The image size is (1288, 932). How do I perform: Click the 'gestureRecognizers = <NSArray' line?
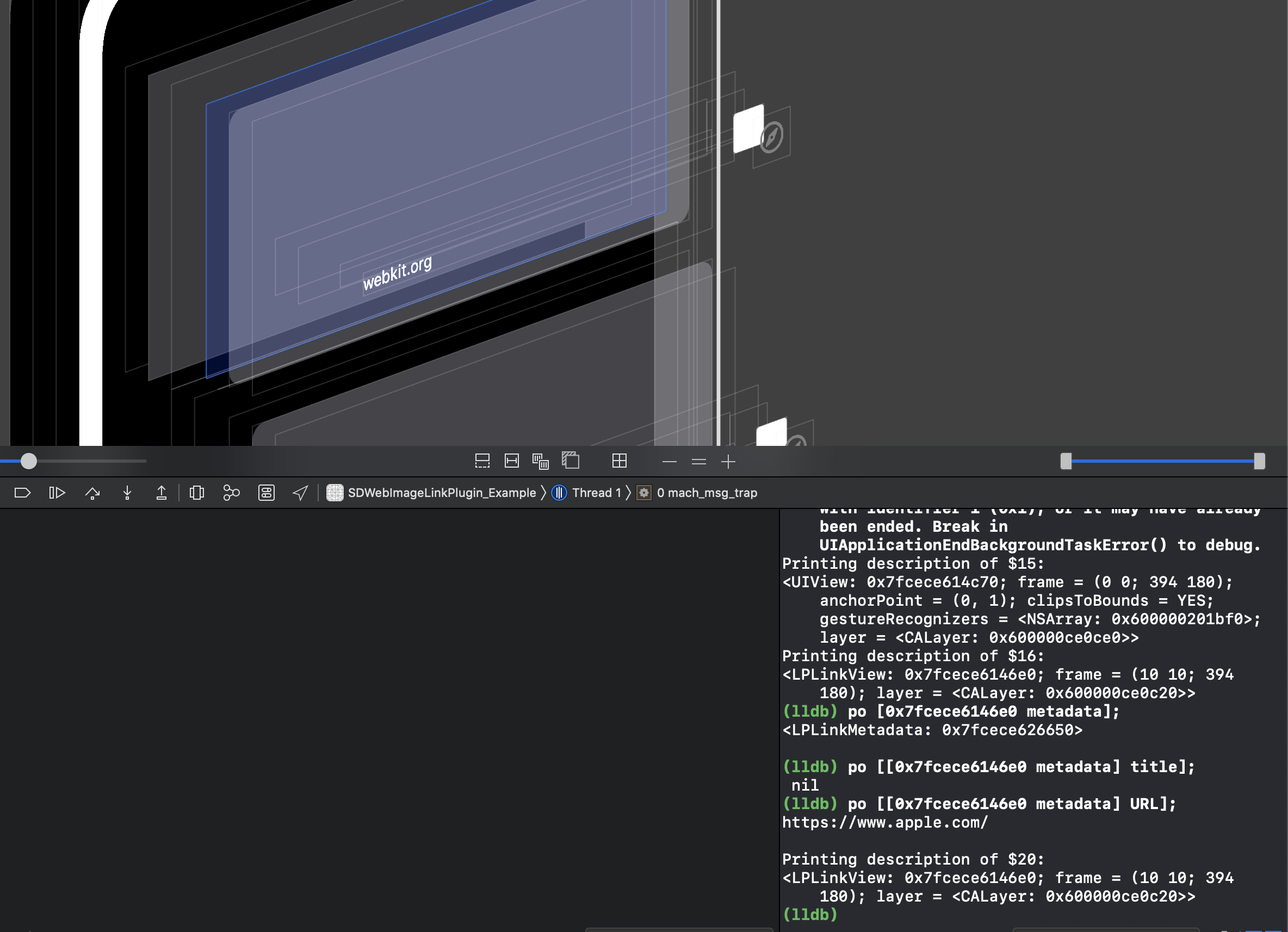[x=1040, y=619]
